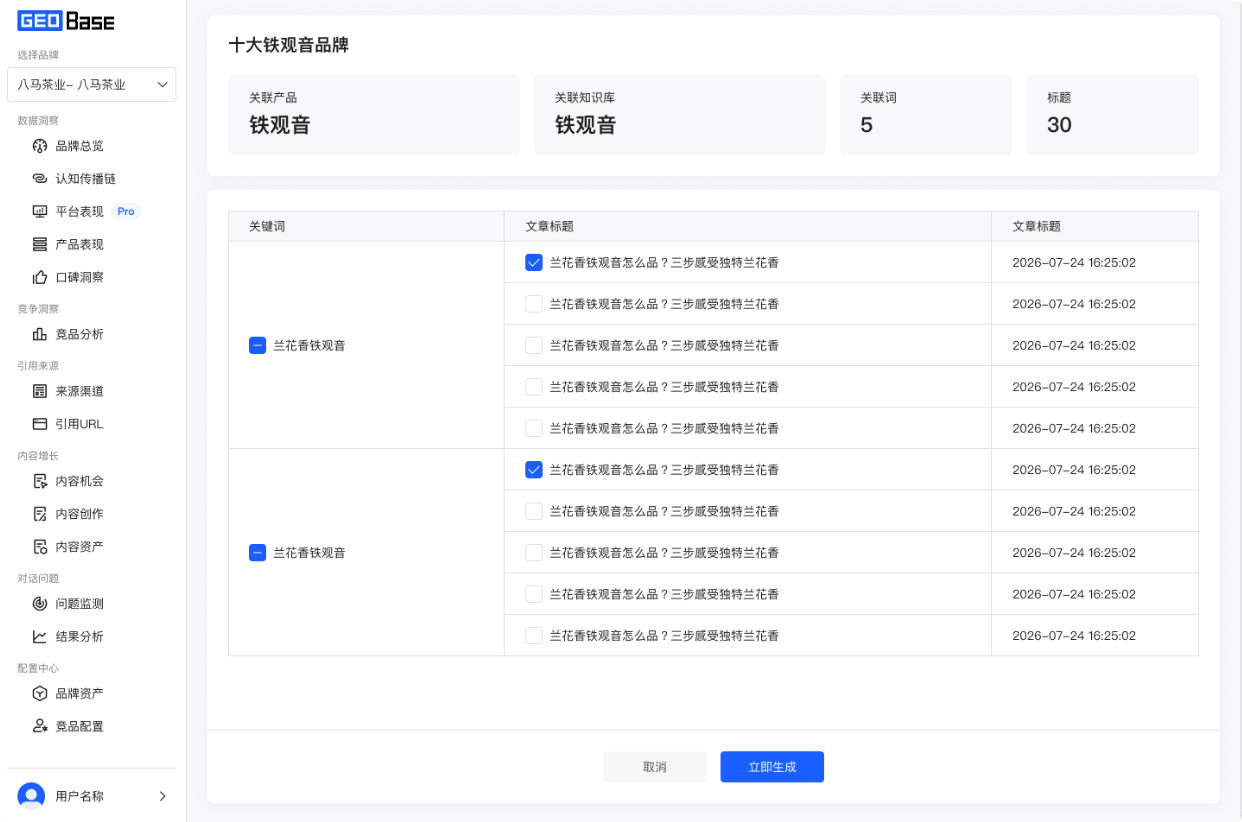This screenshot has height=822, width=1242.
Task: Open 品牌总览 via its palette icon
Action: pyautogui.click(x=40, y=146)
